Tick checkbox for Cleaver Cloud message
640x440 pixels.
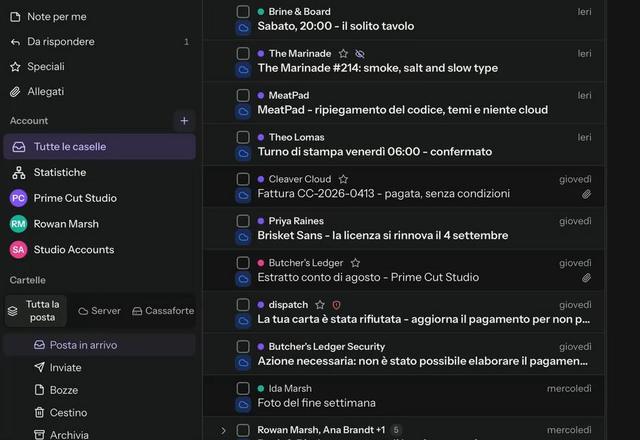click(243, 179)
